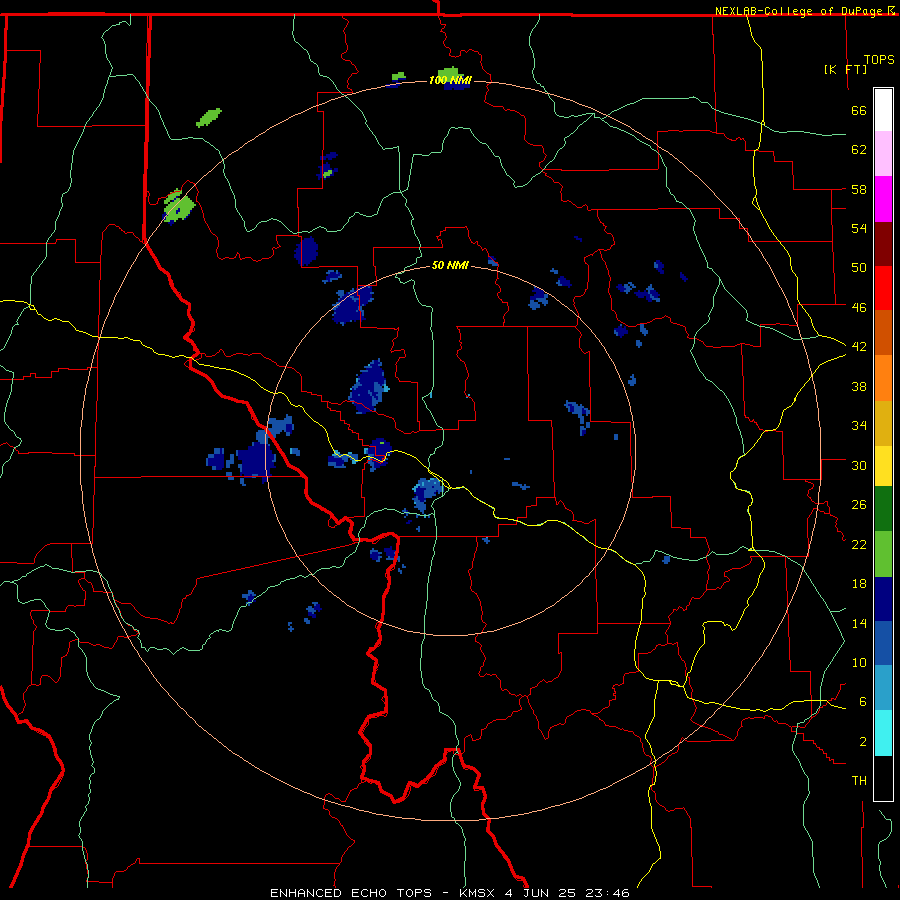Viewport: 900px width, 900px height.
Task: Select the navy blue legend swatch
Action: point(883,599)
